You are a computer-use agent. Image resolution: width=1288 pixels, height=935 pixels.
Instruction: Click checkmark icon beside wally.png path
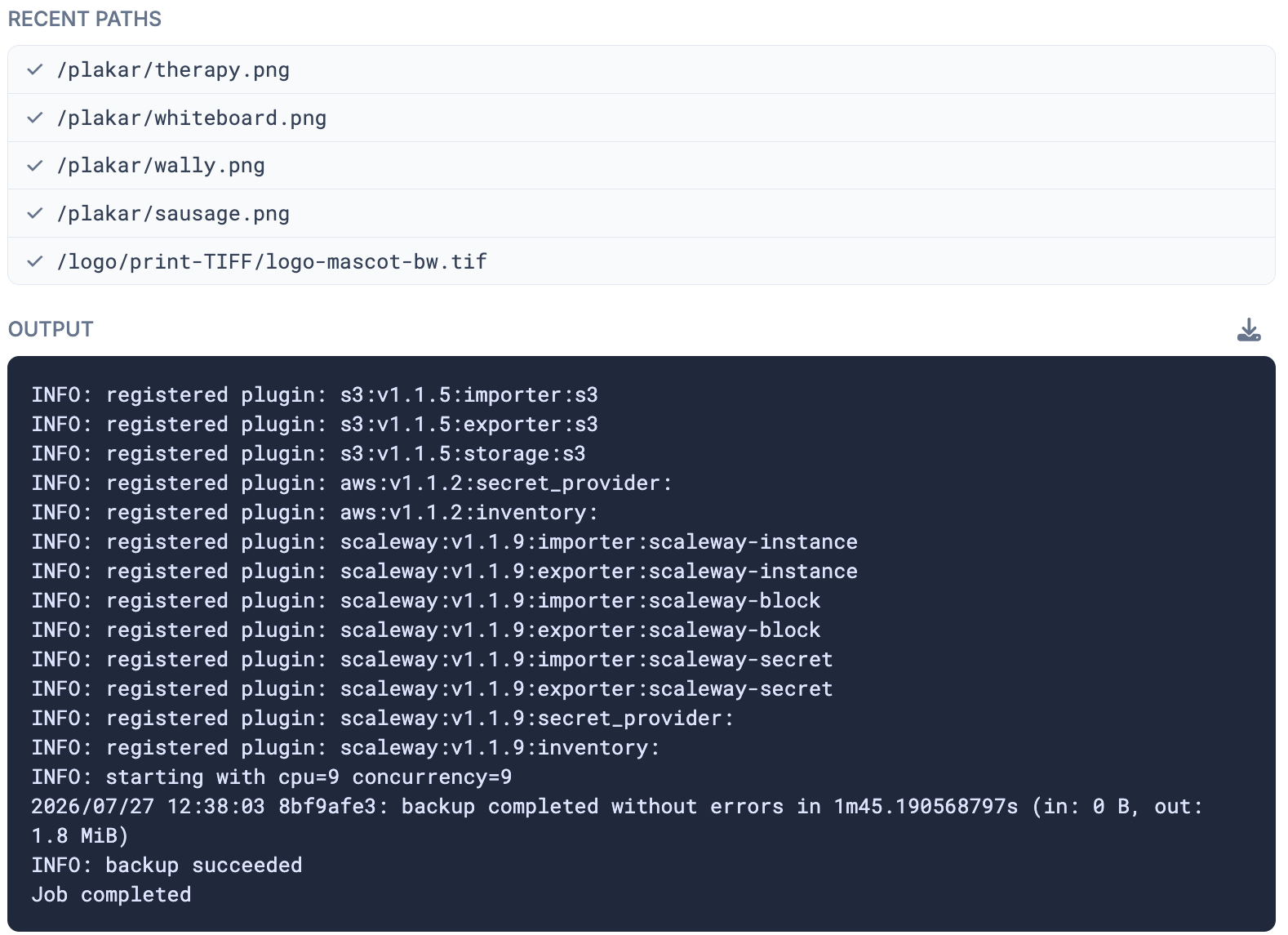pos(34,166)
